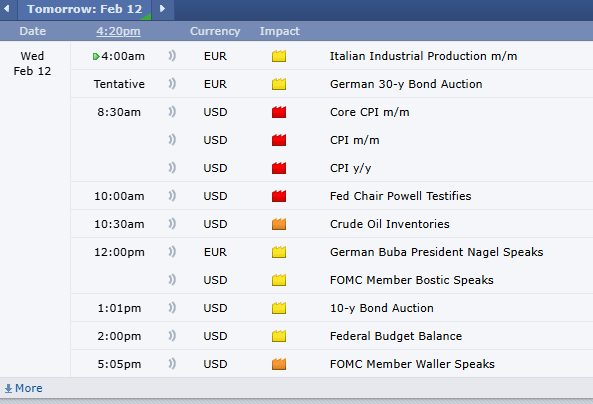Expand more events with More link

pyautogui.click(x=23, y=388)
